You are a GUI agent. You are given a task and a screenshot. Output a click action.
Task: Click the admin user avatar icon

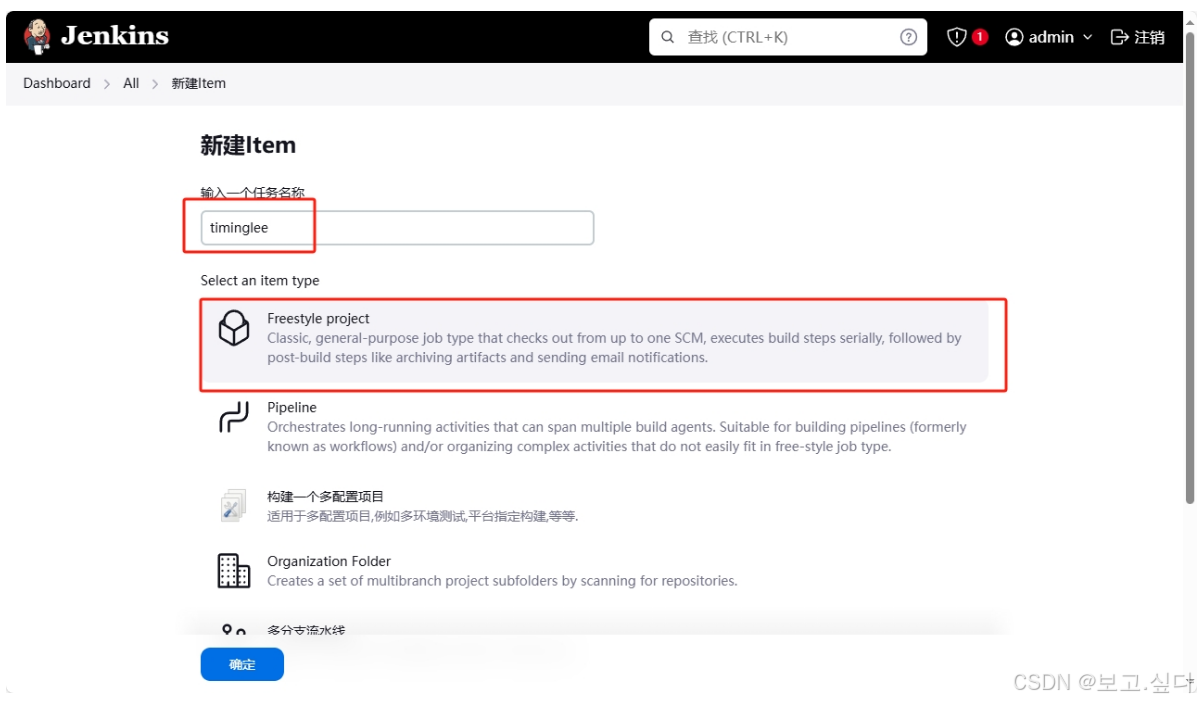pos(1014,37)
